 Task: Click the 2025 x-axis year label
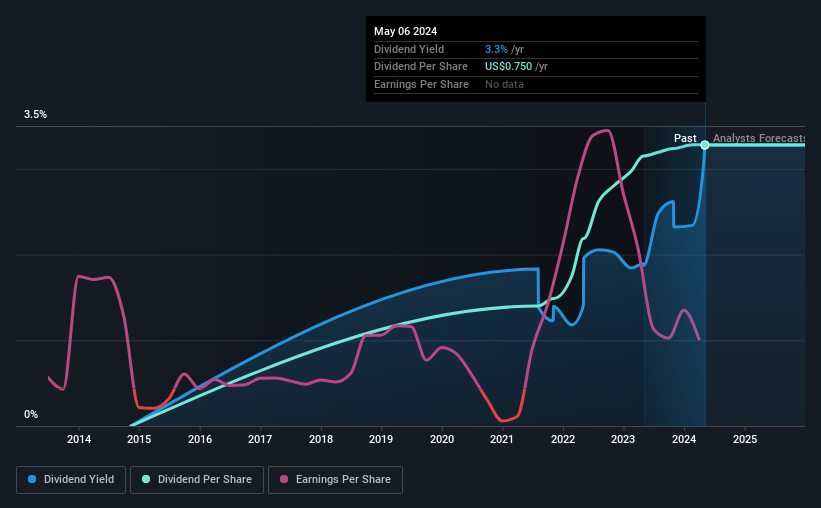point(745,439)
